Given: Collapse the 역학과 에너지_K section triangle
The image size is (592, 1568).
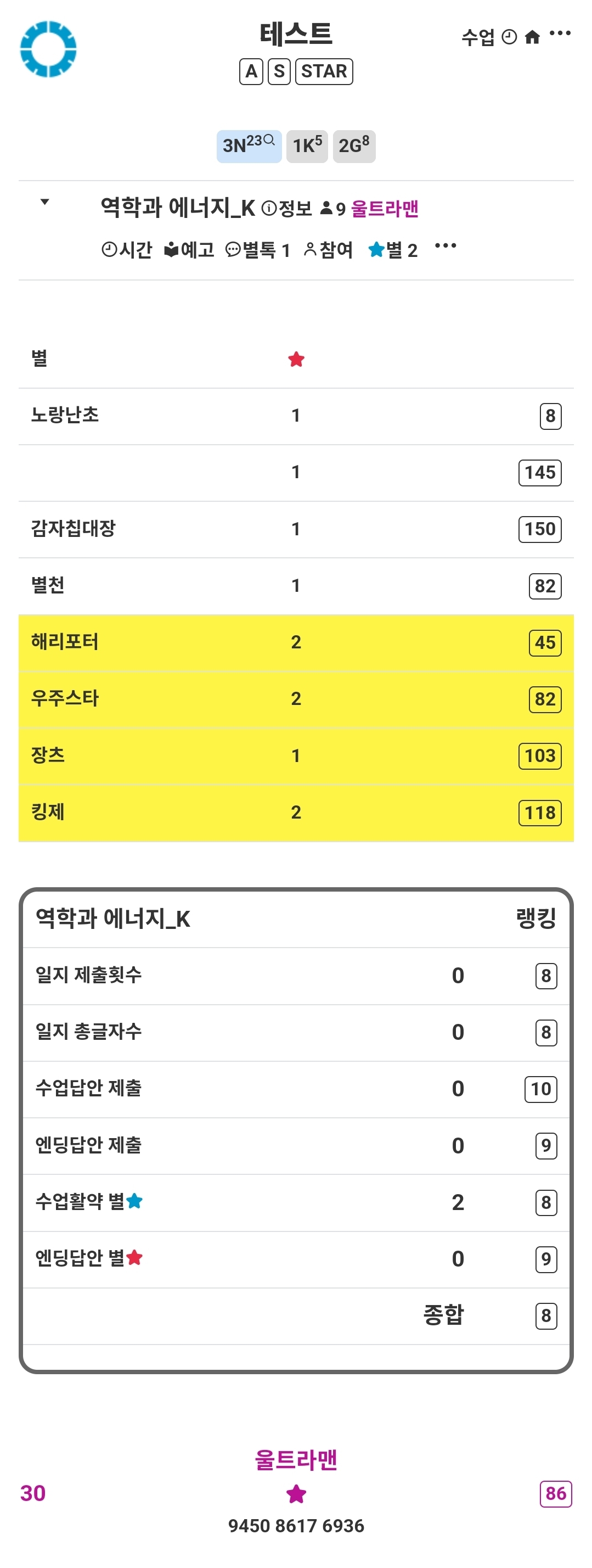Looking at the screenshot, I should tap(44, 202).
